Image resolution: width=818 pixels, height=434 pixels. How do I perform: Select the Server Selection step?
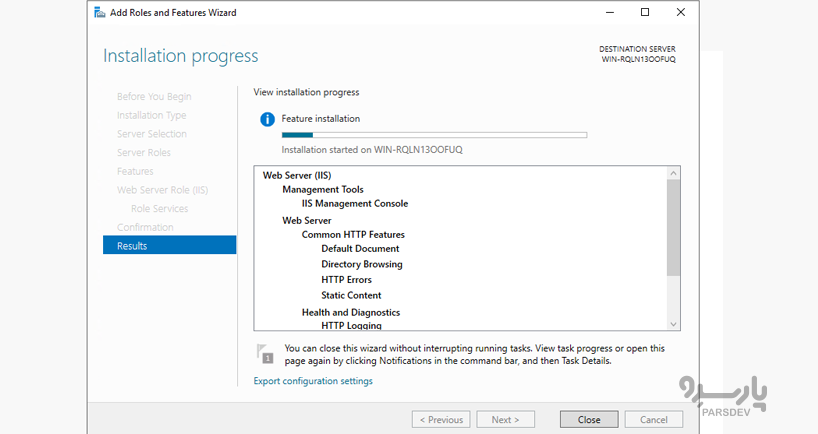[x=152, y=134]
